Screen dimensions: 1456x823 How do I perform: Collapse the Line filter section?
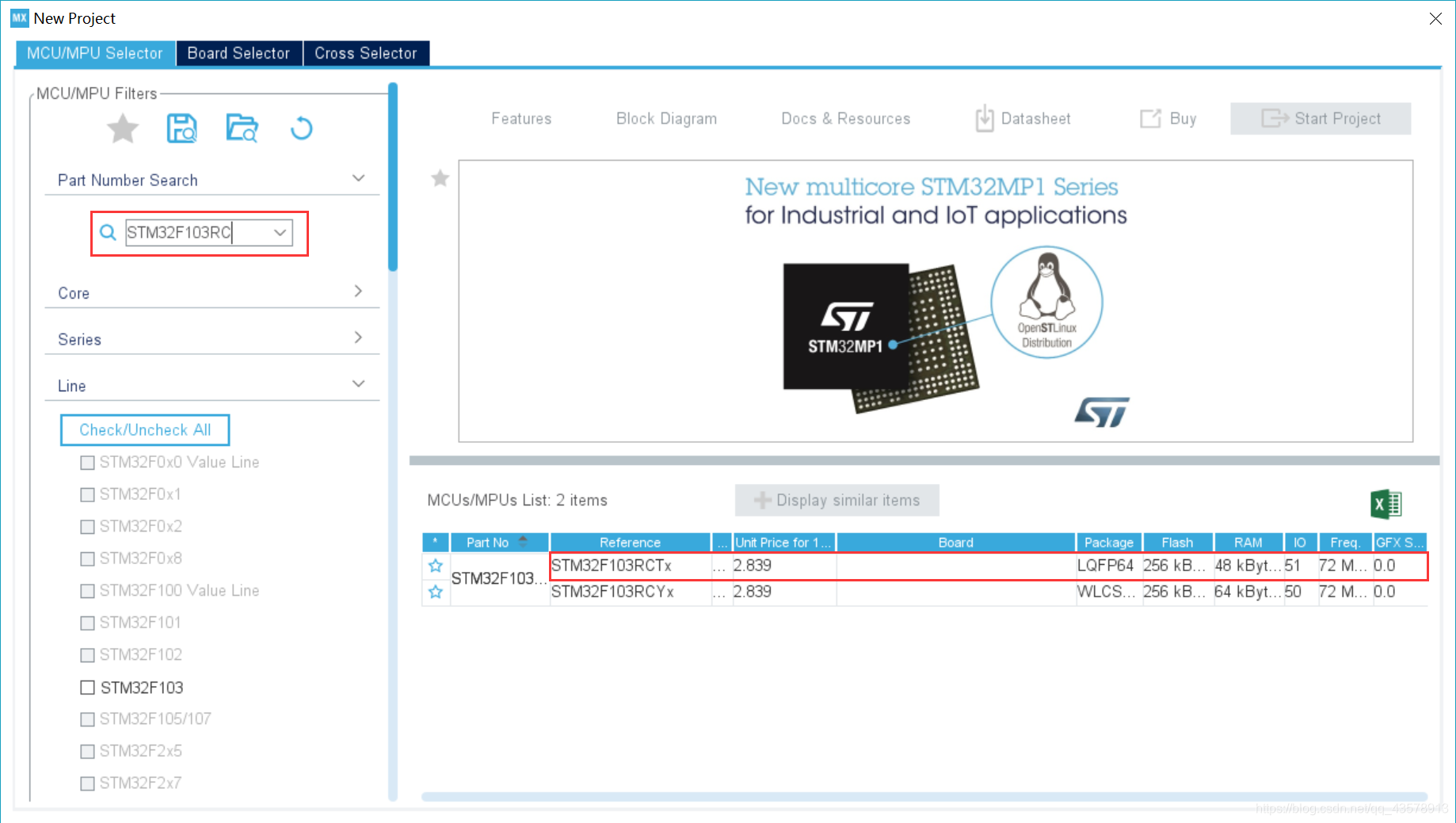coord(358,384)
